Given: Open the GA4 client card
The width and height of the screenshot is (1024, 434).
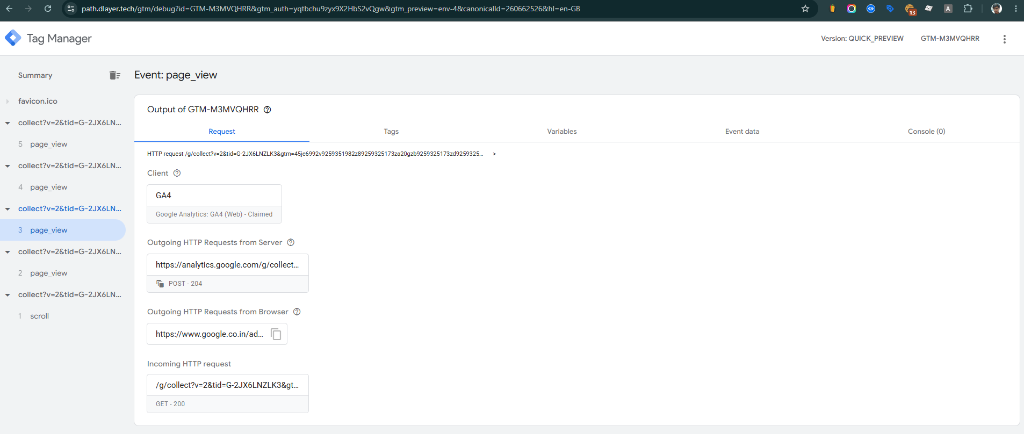Looking at the screenshot, I should pyautogui.click(x=214, y=204).
